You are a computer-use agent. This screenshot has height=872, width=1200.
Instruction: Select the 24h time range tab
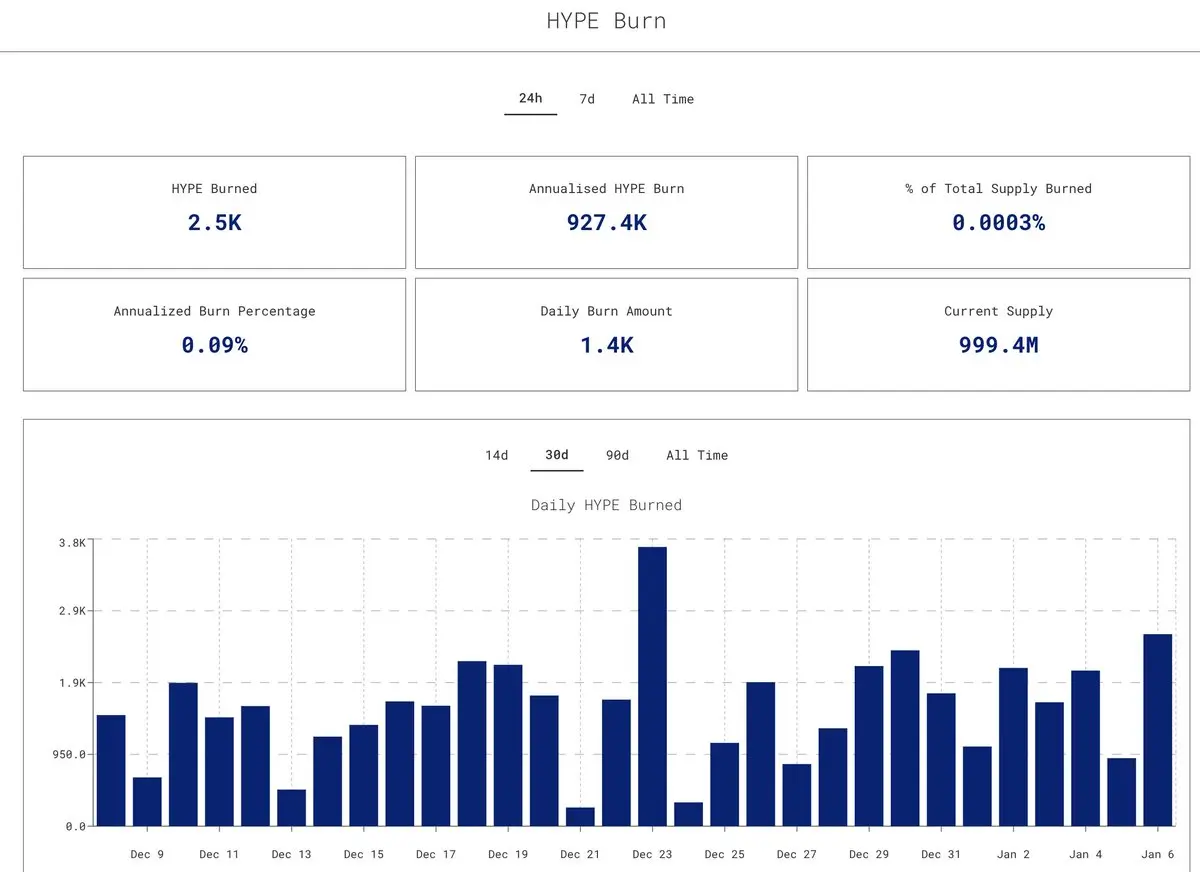click(530, 98)
